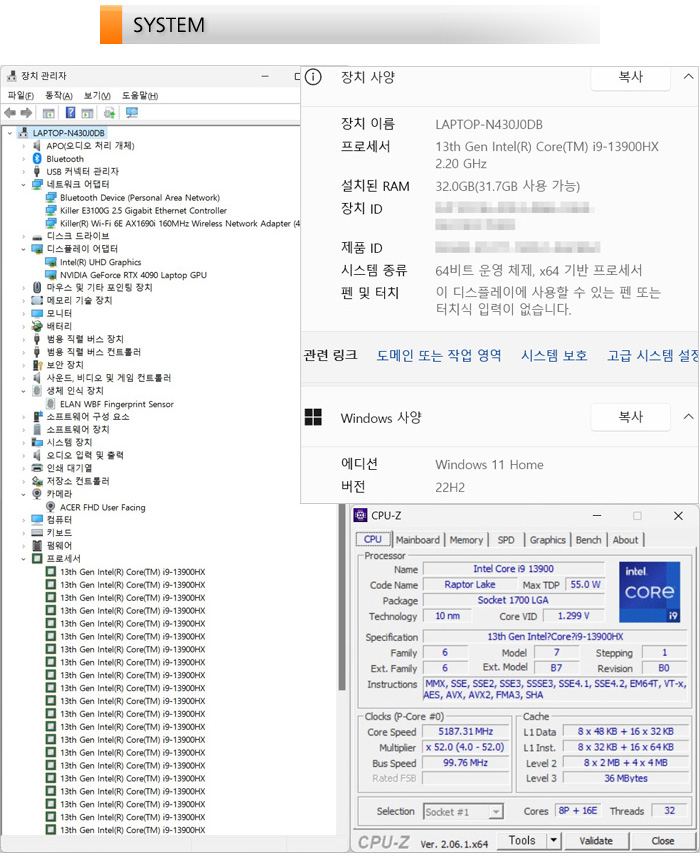Collapse the 카메라 category
Viewport: 700px width, 858px height.
click(x=24, y=495)
